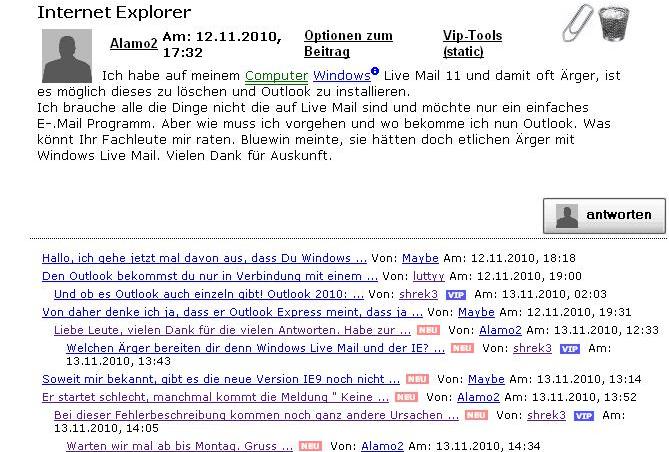Click timestamp '13.11.2010, 02:03'
669x452 pixels.
[554, 294]
